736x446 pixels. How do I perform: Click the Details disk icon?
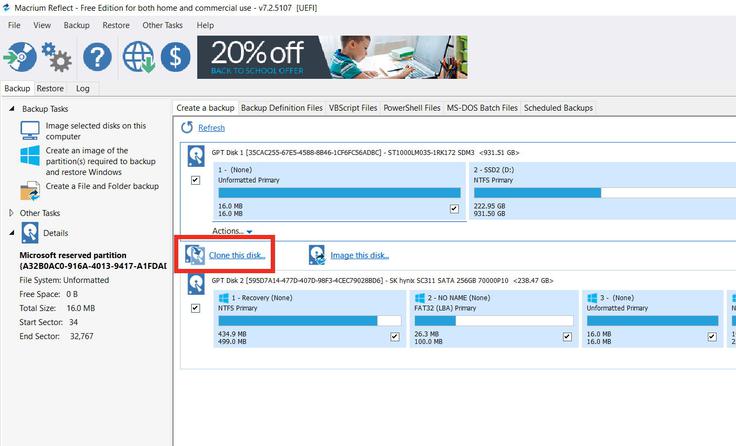click(x=30, y=233)
